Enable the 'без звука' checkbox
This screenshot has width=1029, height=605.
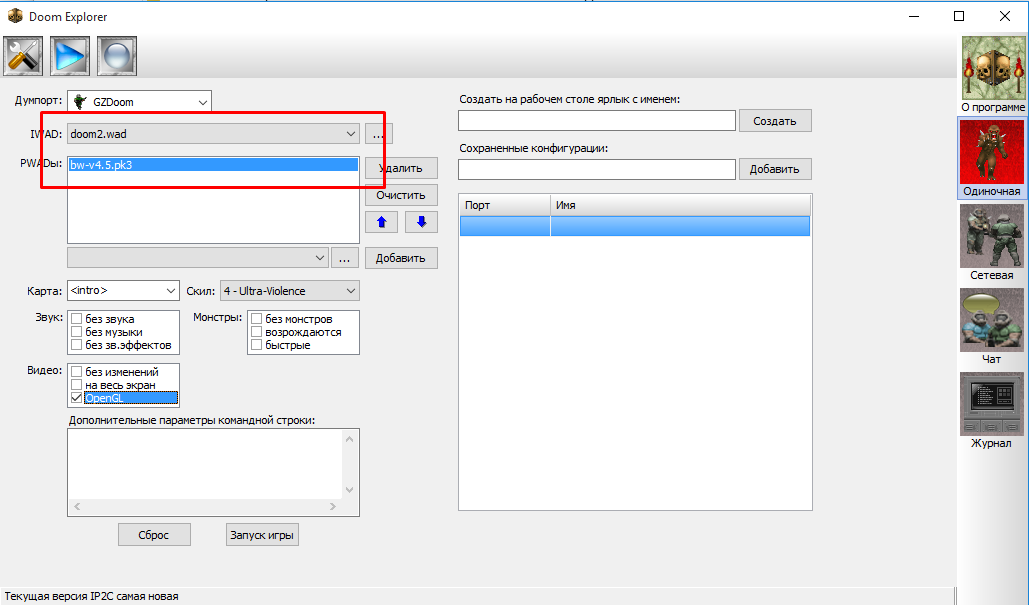coord(77,319)
